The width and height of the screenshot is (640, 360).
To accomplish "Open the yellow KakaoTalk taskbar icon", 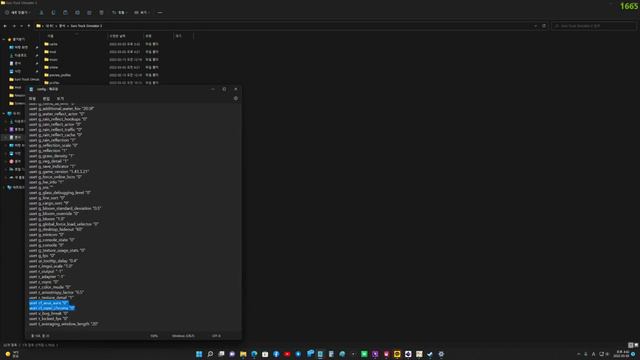I will [x=397, y=354].
